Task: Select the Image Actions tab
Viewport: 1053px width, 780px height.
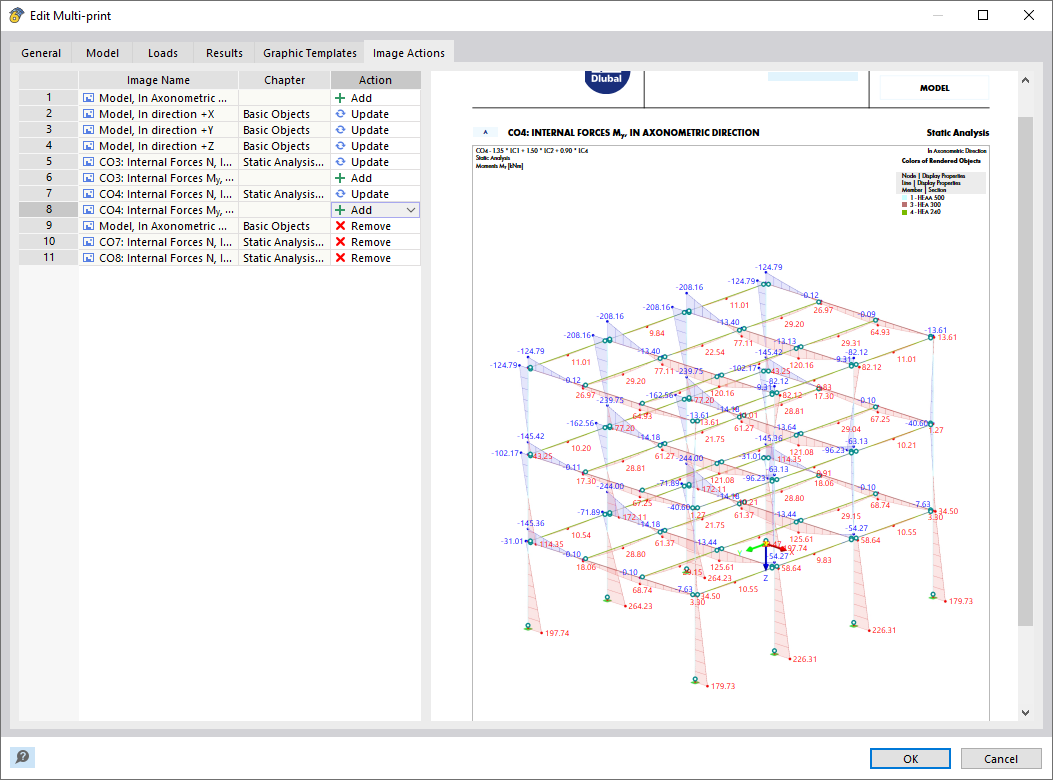Action: pyautogui.click(x=408, y=53)
